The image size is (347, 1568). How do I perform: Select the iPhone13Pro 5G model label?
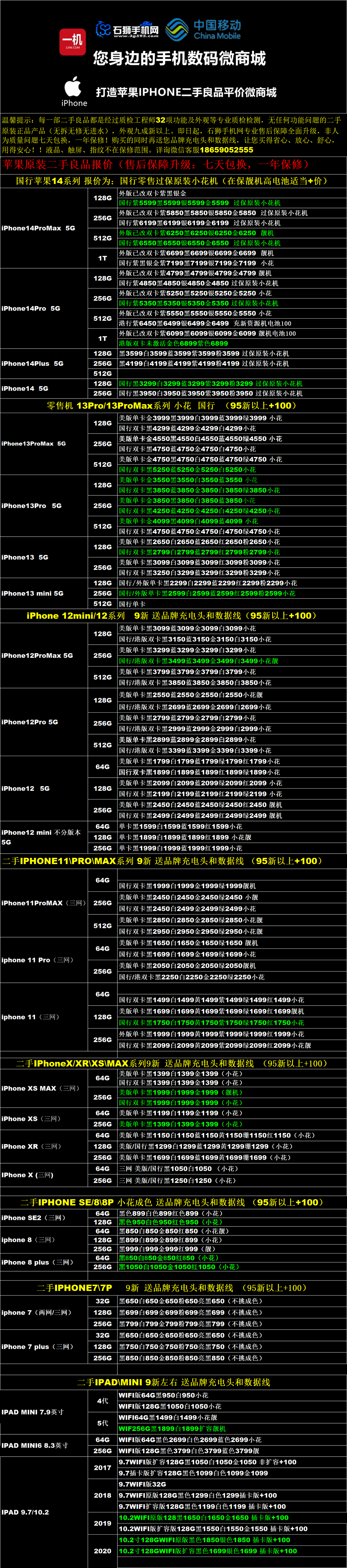[x=32, y=506]
